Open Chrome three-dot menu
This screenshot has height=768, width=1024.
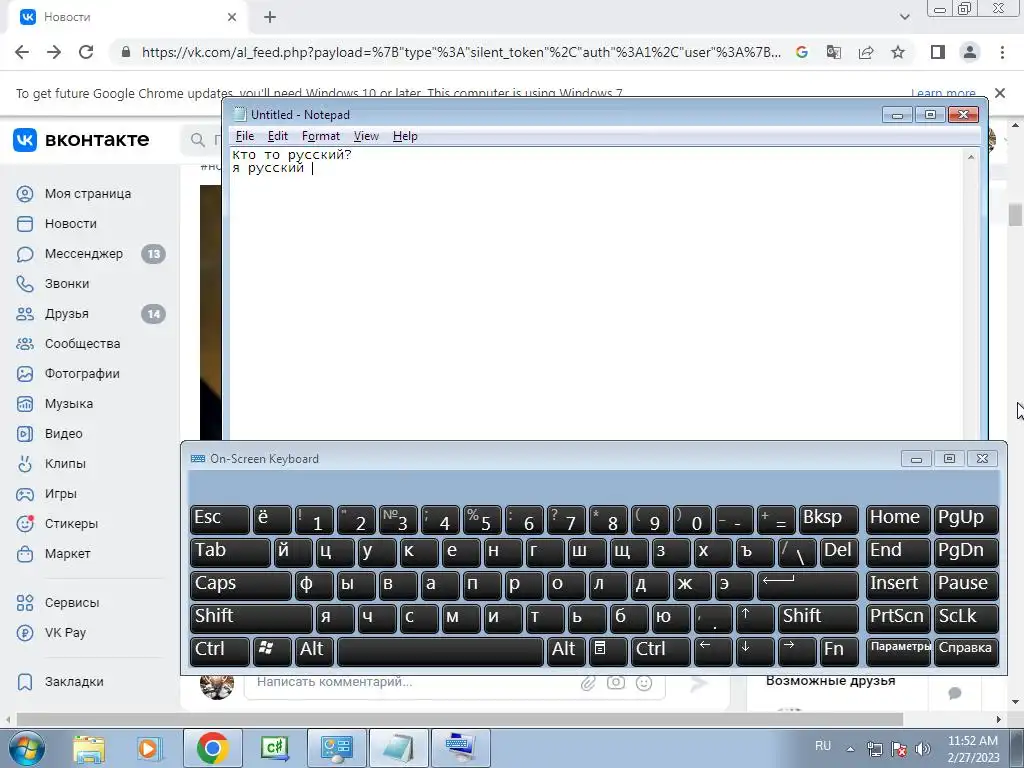[1002, 52]
